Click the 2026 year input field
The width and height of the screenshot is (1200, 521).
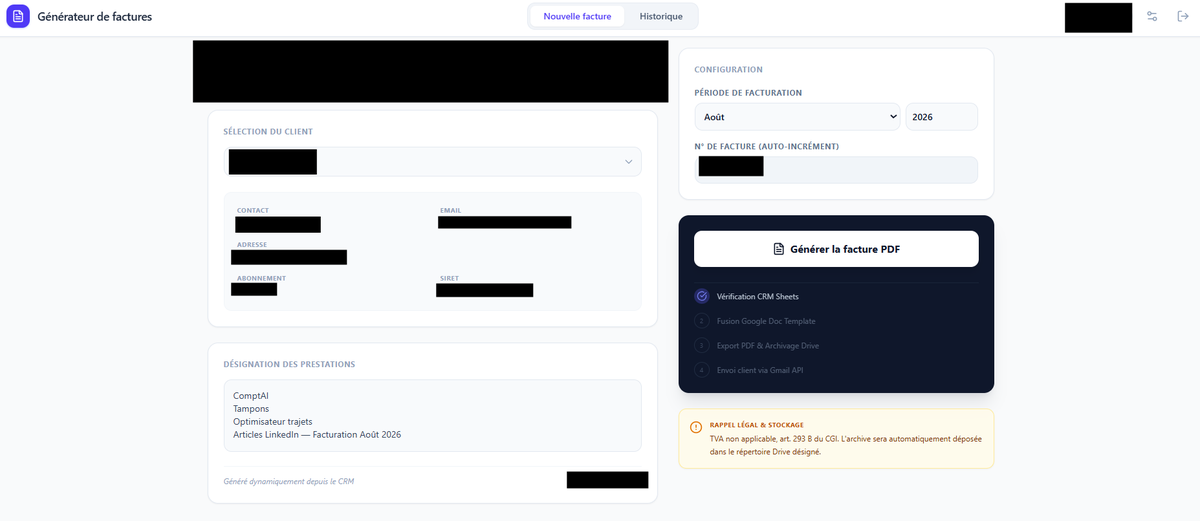click(942, 117)
